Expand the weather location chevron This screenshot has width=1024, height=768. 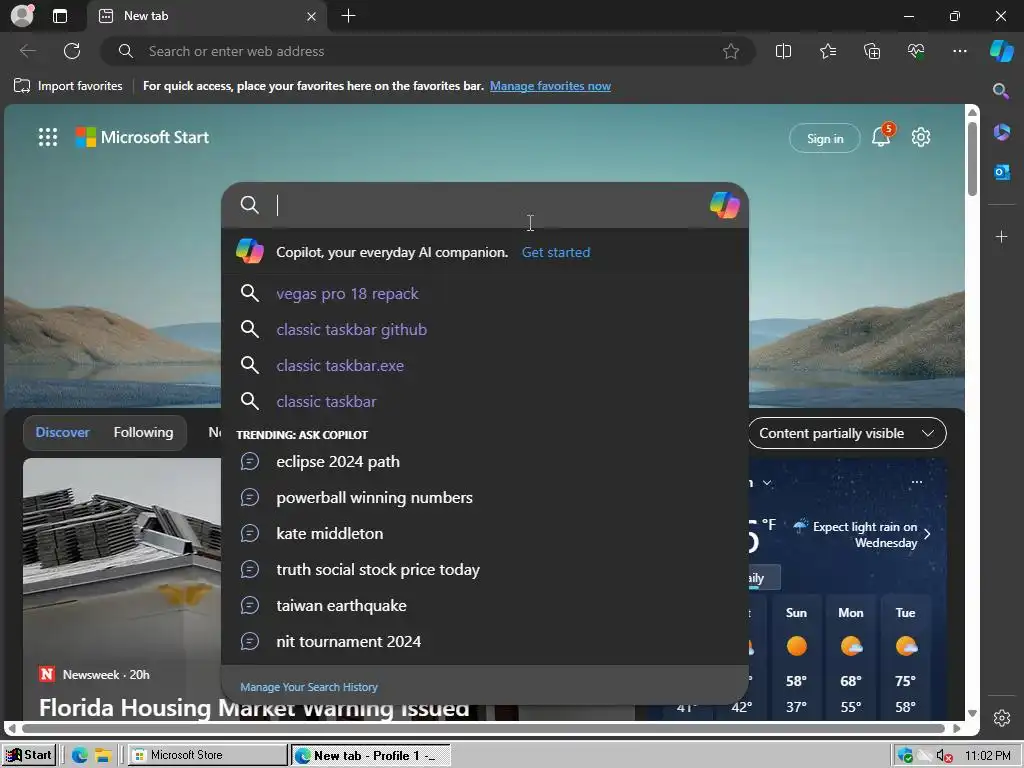tap(767, 483)
